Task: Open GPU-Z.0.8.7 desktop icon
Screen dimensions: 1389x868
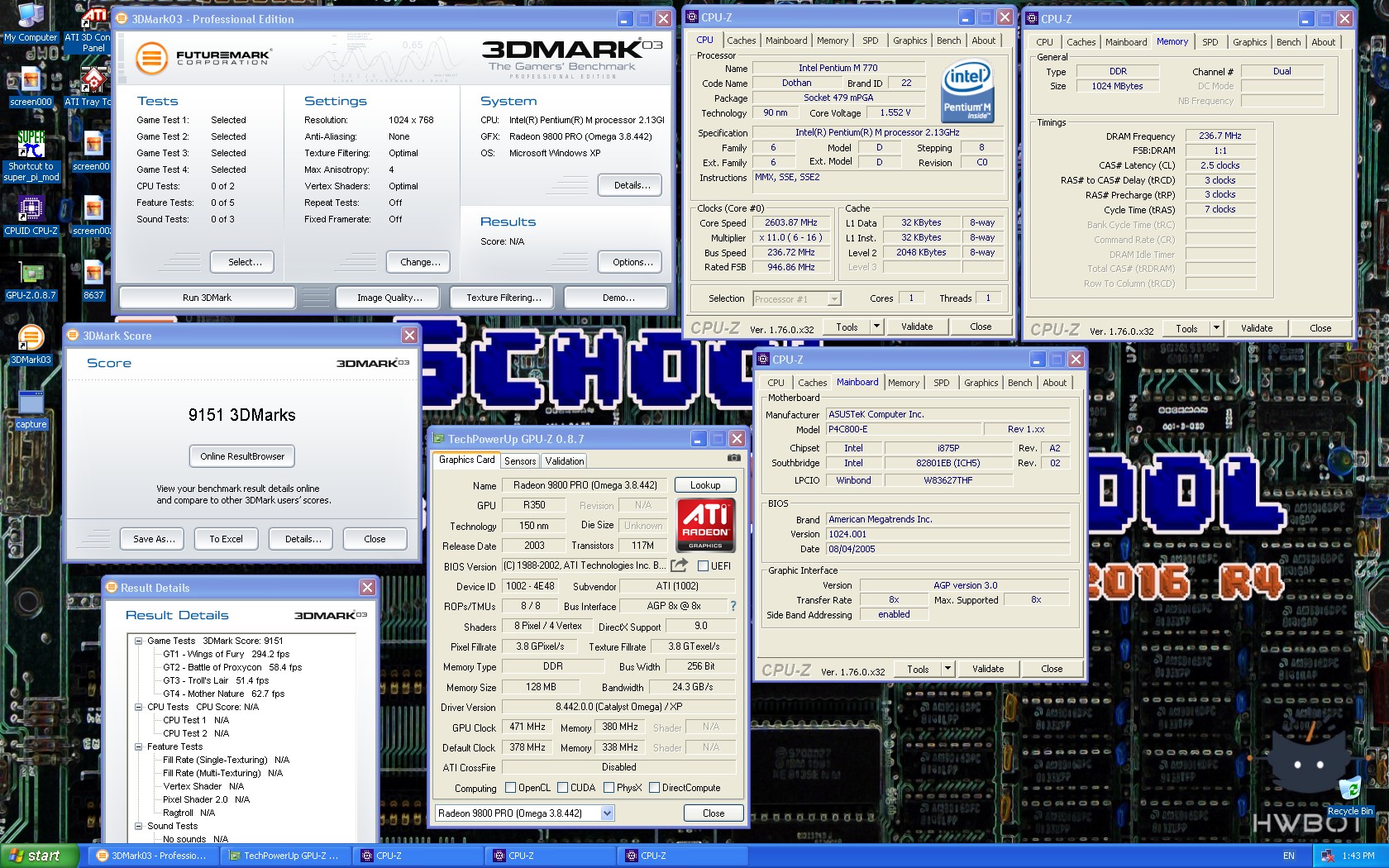Action: click(x=31, y=279)
